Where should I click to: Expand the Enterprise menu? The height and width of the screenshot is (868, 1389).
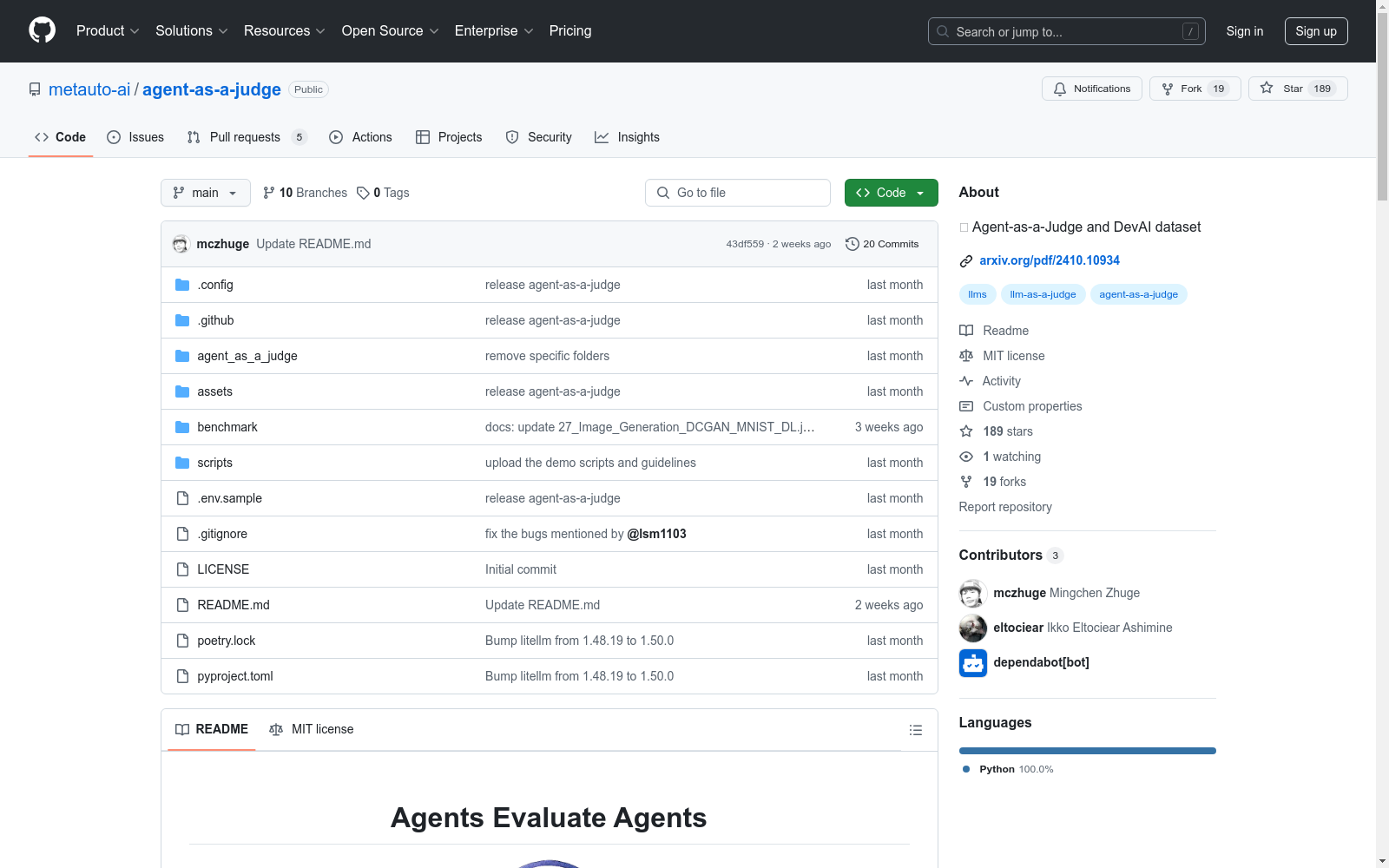(494, 30)
